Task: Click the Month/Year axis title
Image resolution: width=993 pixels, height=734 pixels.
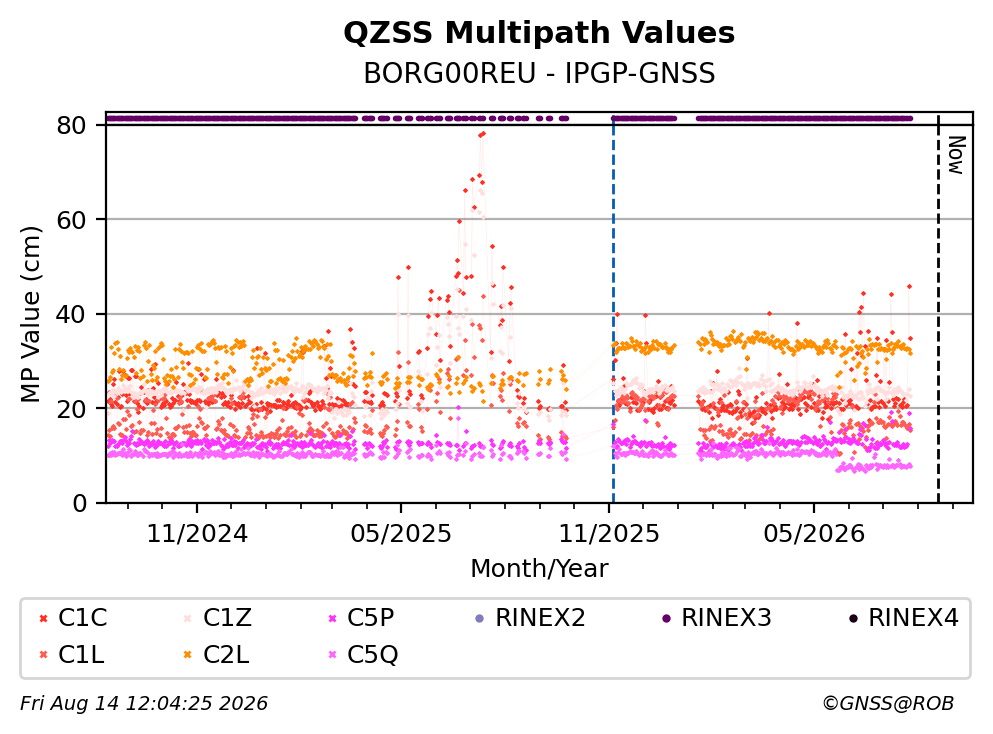Action: click(x=539, y=569)
